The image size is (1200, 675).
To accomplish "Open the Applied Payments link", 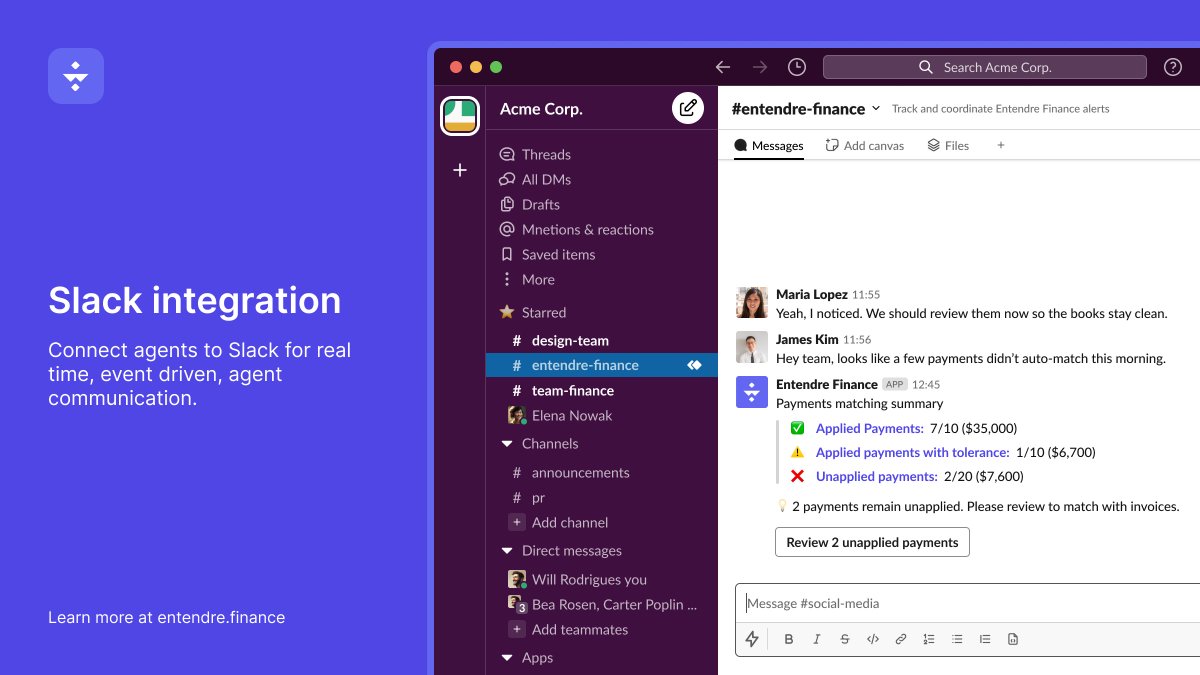I will tap(869, 428).
